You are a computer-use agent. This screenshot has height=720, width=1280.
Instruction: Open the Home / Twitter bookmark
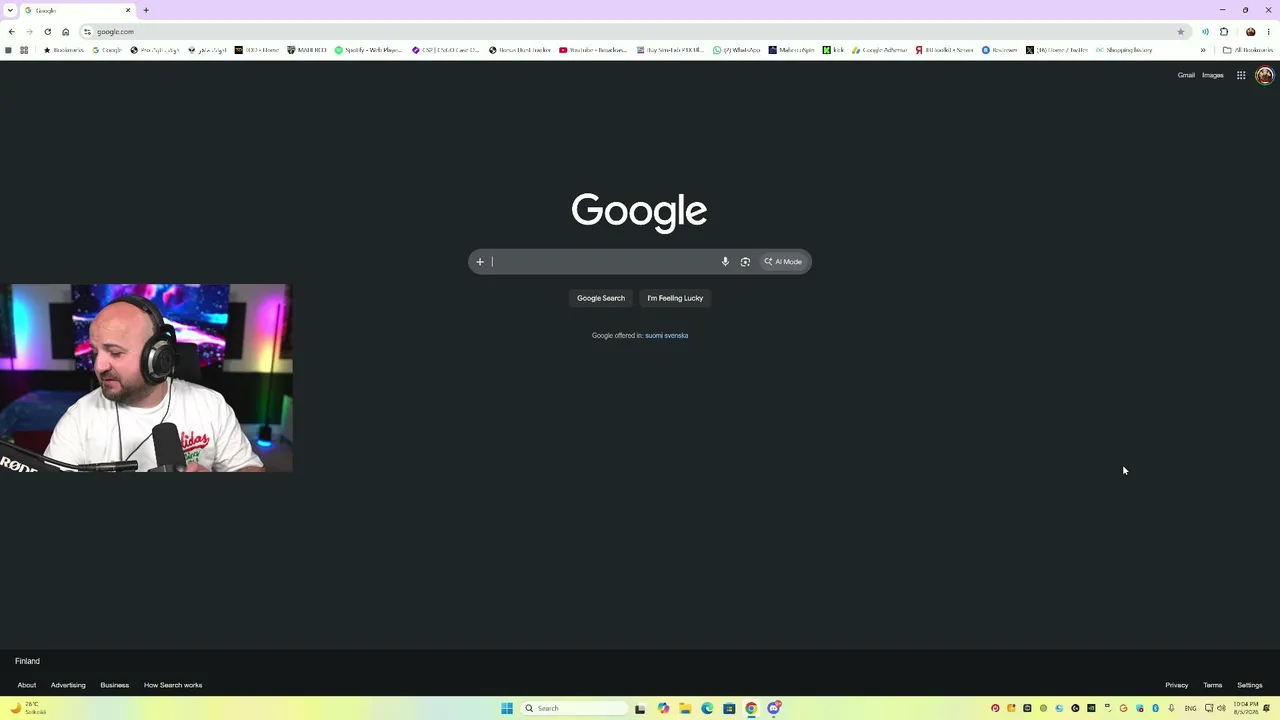[x=1056, y=50]
